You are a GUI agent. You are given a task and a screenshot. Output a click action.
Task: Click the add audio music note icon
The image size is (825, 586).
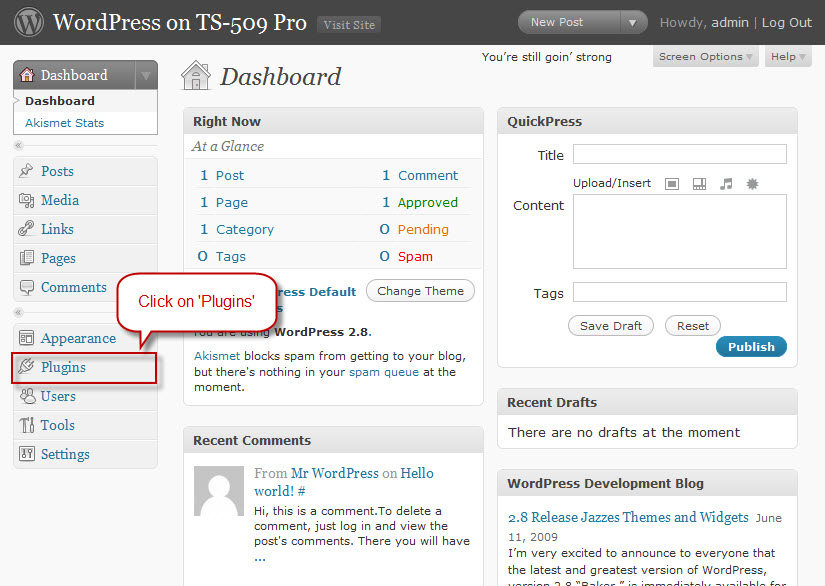(x=726, y=184)
